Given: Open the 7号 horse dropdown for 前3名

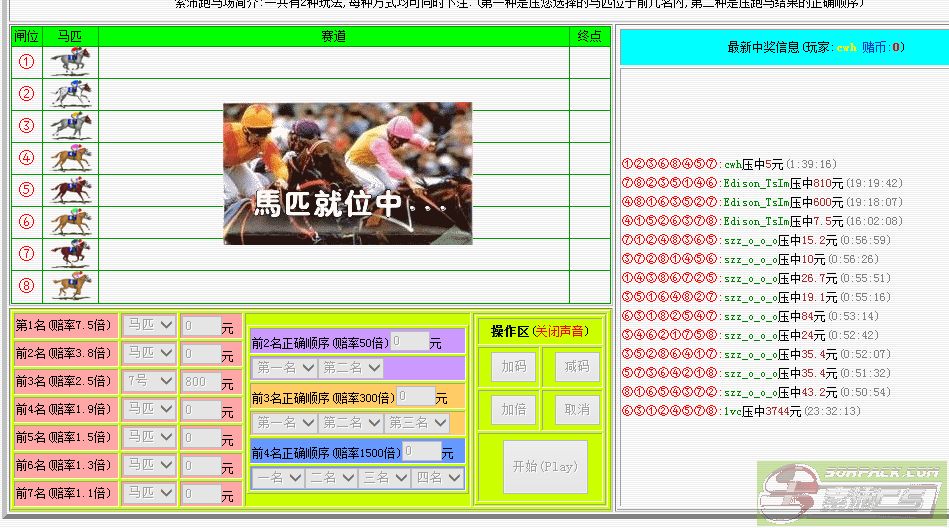Looking at the screenshot, I should [x=149, y=382].
